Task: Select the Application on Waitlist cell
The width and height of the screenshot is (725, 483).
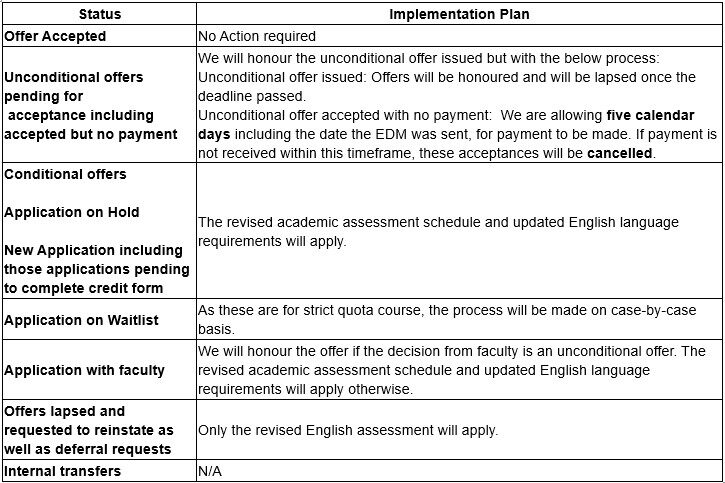Action: click(x=82, y=320)
